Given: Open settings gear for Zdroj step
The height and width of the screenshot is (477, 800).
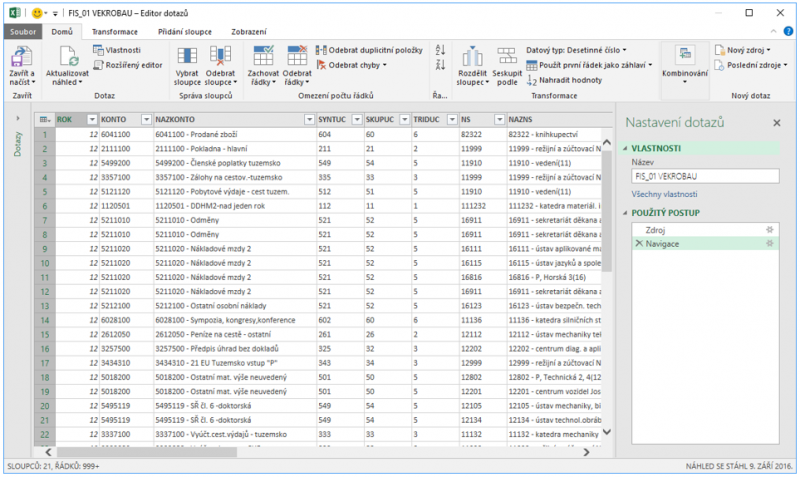Looking at the screenshot, I should point(769,229).
